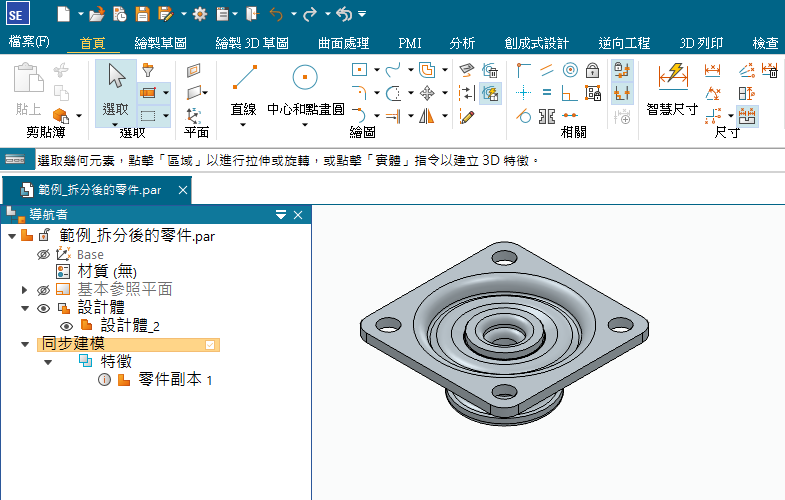Toggle checkbox on 同步建模 row

(x=210, y=344)
